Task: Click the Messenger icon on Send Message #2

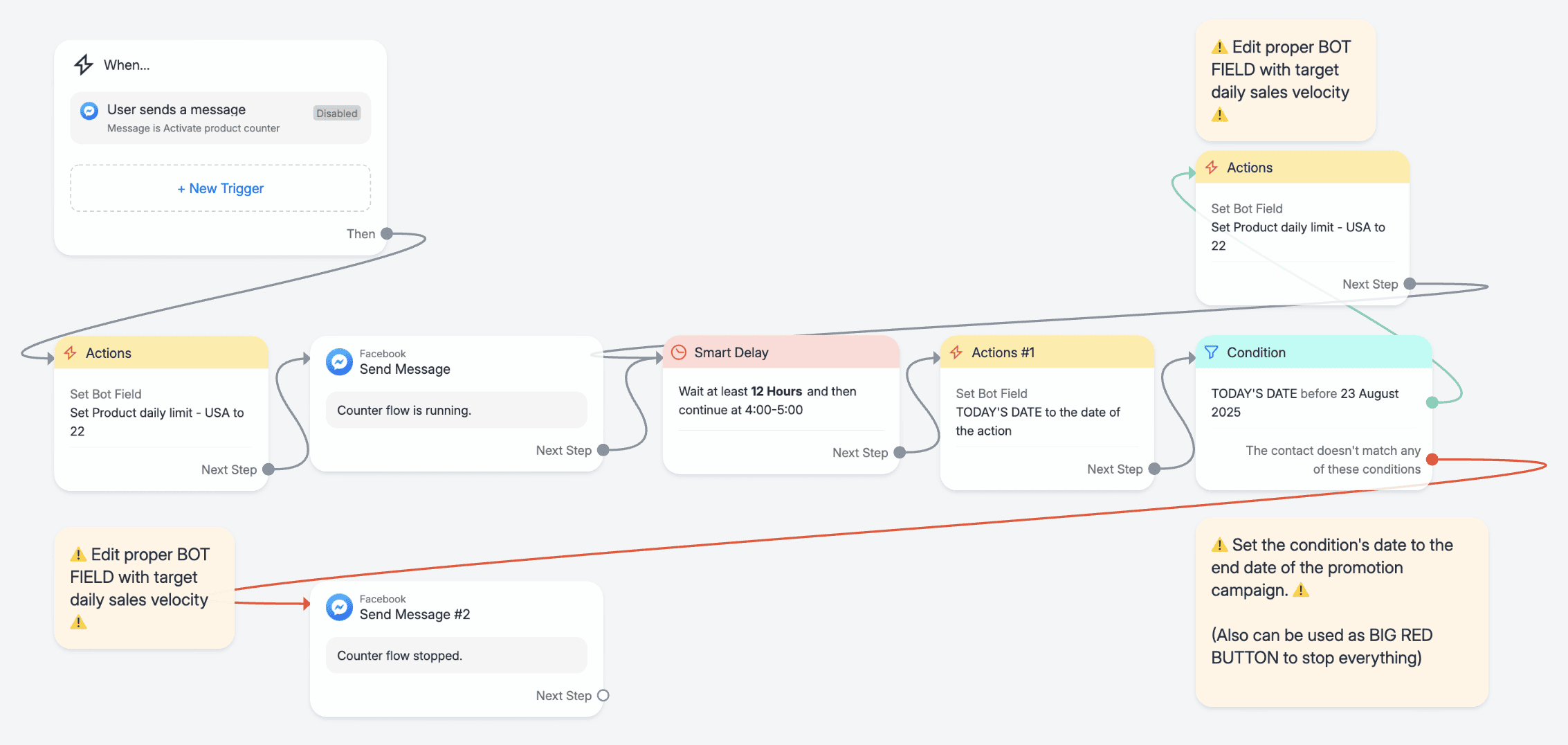Action: coord(339,607)
